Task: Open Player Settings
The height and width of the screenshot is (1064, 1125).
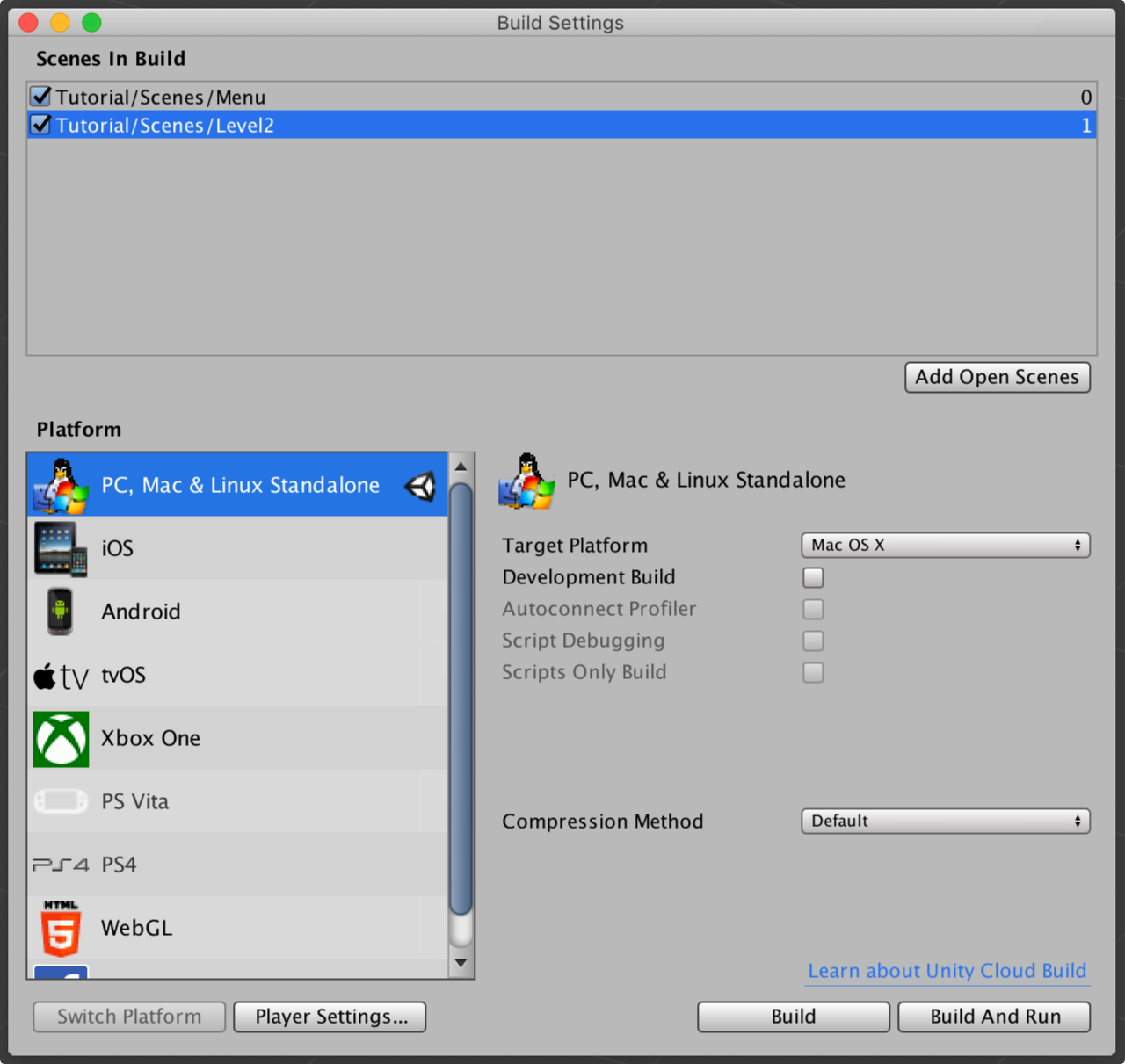Action: click(330, 1017)
